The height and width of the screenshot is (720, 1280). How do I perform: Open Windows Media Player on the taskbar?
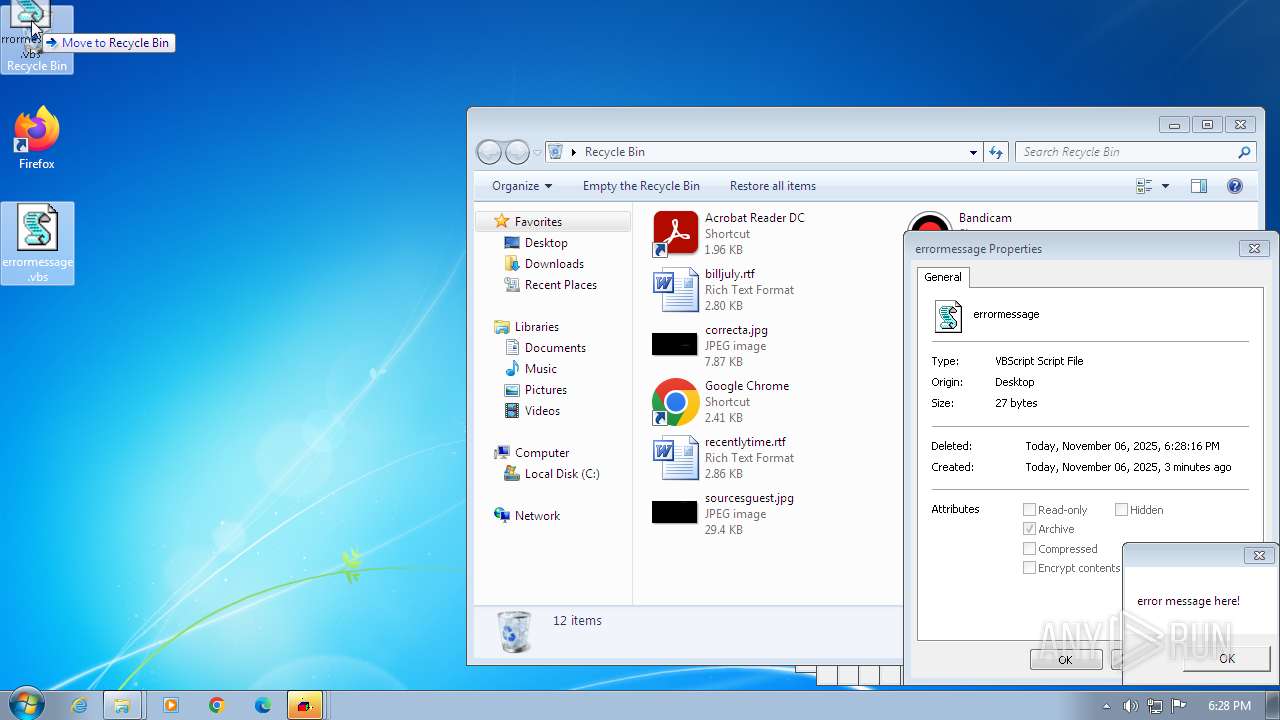coord(171,706)
